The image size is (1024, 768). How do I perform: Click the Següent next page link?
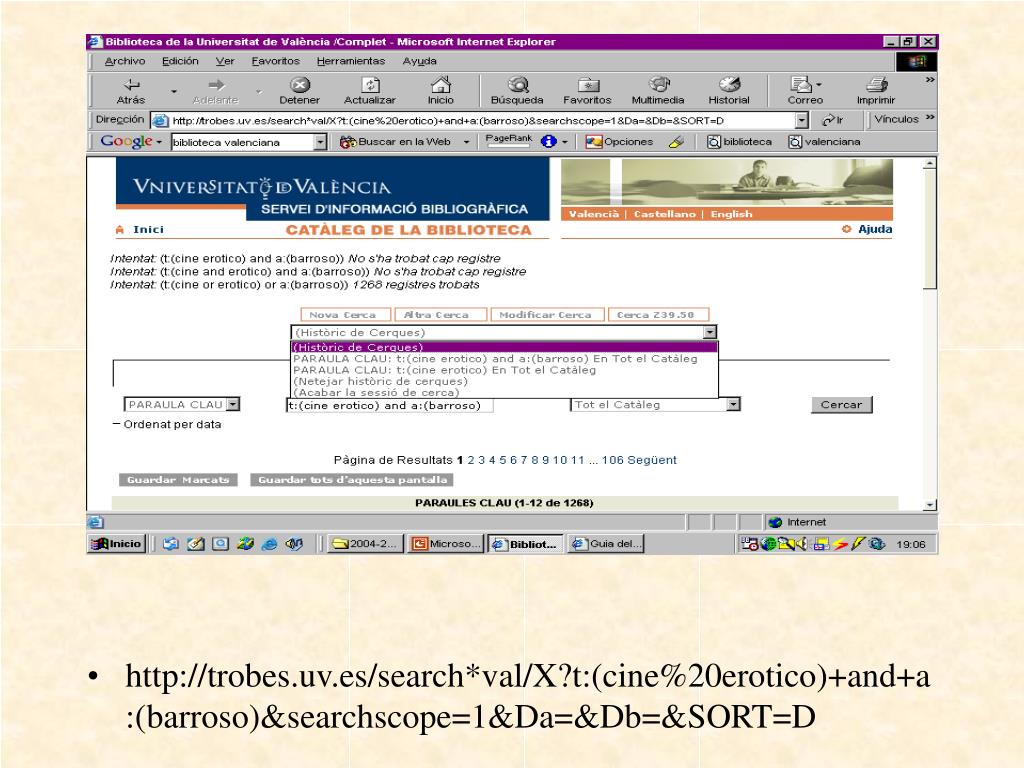(x=652, y=460)
